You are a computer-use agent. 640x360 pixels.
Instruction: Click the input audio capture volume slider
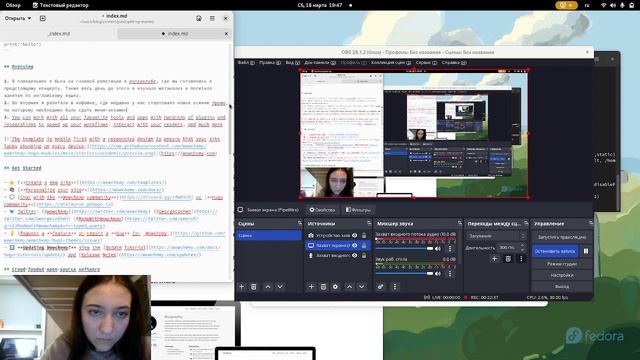click(404, 249)
